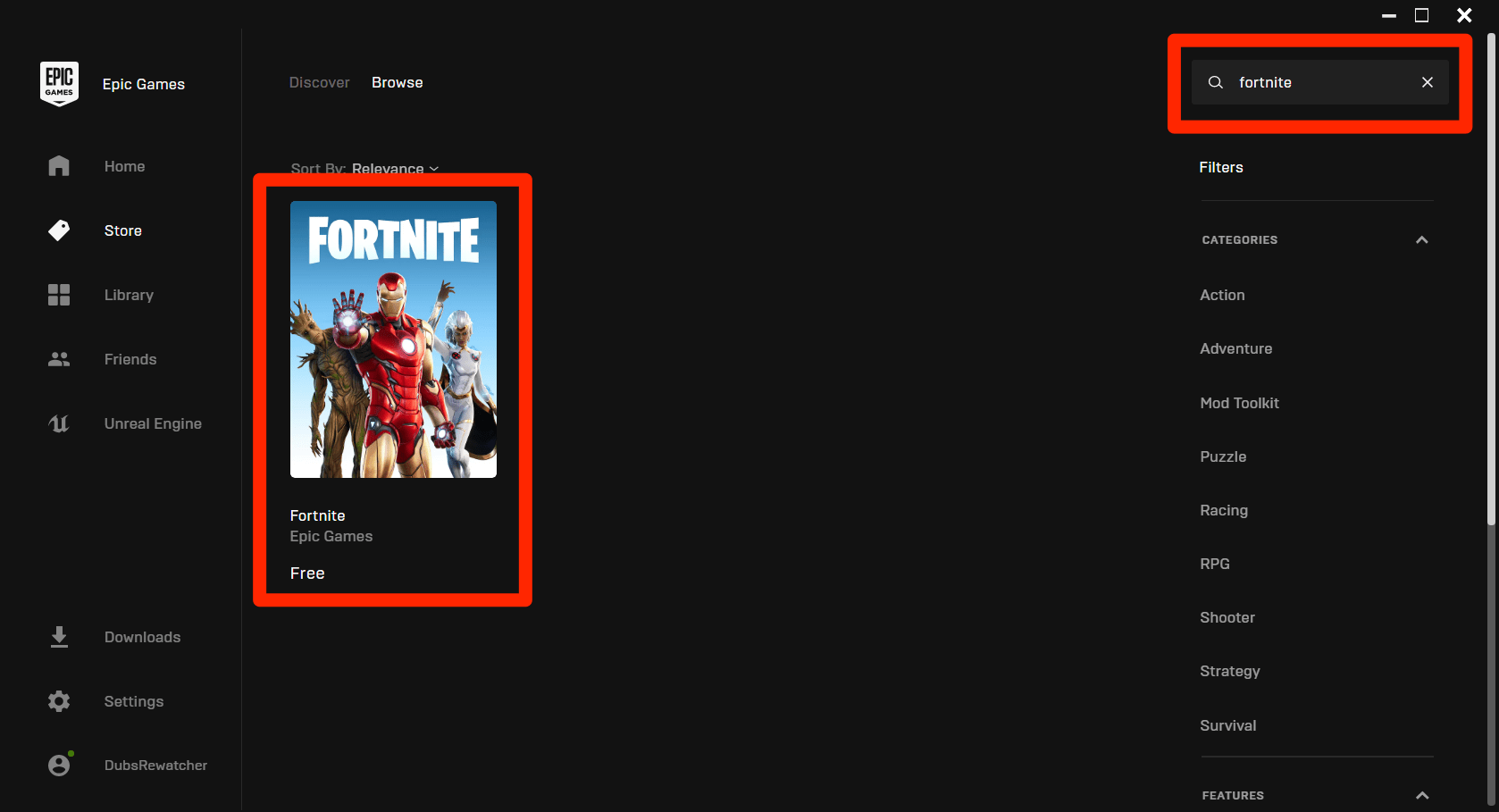The width and height of the screenshot is (1499, 812).
Task: Open the Unreal Engine section label
Action: click(x=153, y=423)
